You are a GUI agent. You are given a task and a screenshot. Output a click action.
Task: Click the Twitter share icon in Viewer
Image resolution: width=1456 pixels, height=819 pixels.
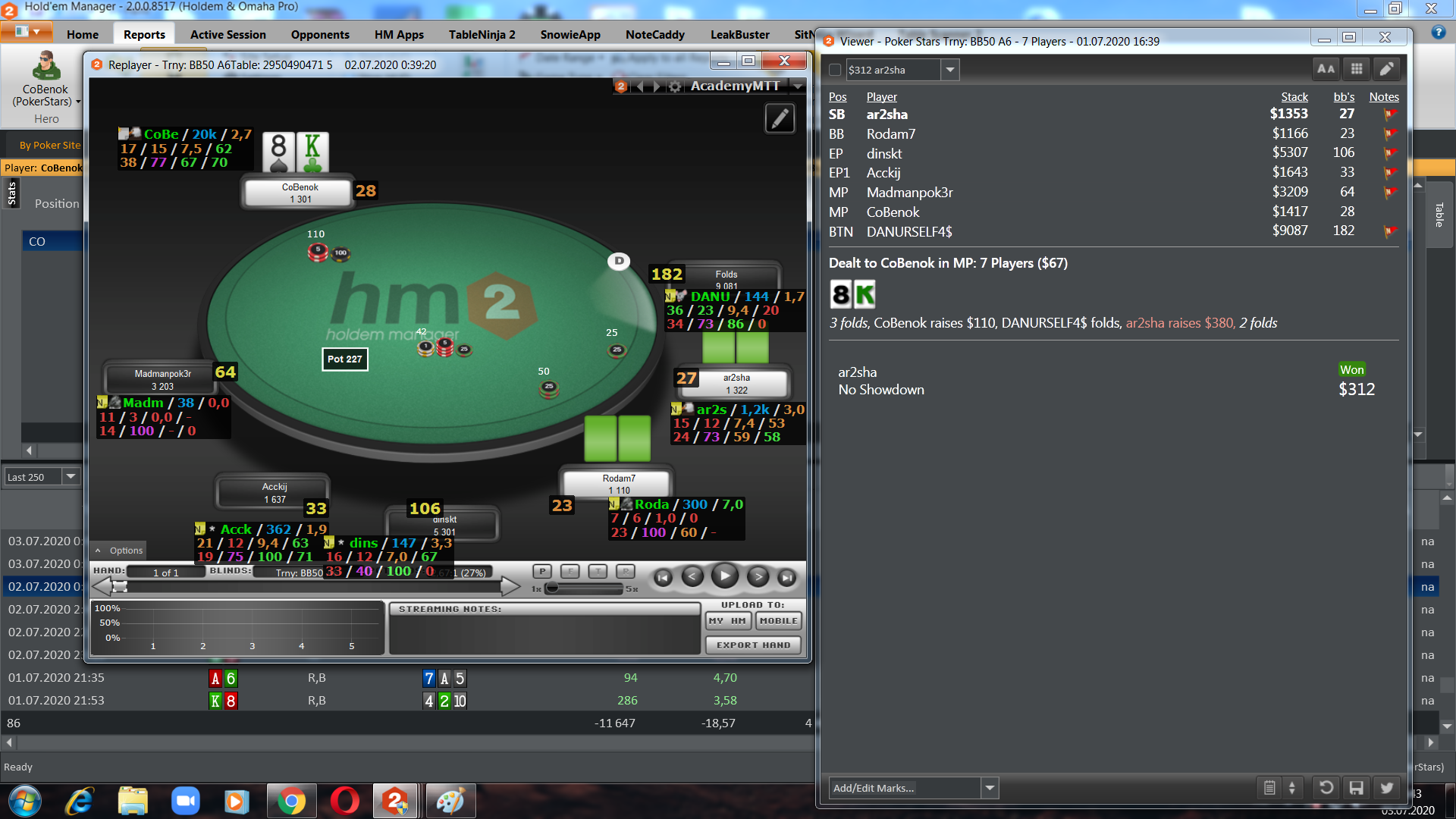pos(1386,787)
